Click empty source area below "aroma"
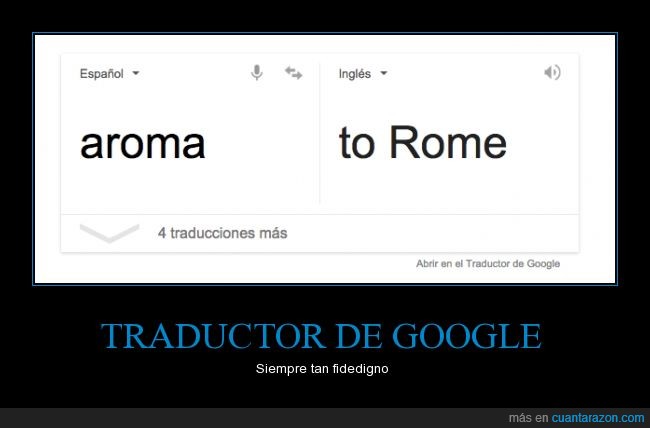Image resolution: width=650 pixels, height=428 pixels. [190, 187]
